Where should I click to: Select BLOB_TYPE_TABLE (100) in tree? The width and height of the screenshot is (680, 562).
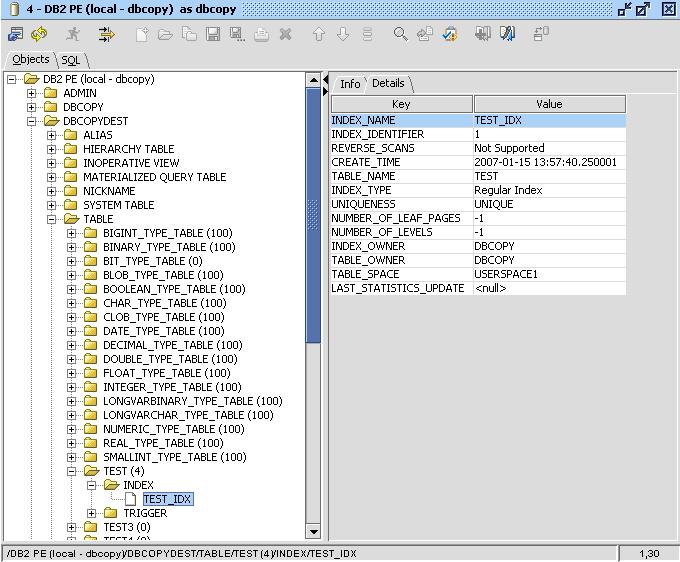click(x=163, y=275)
